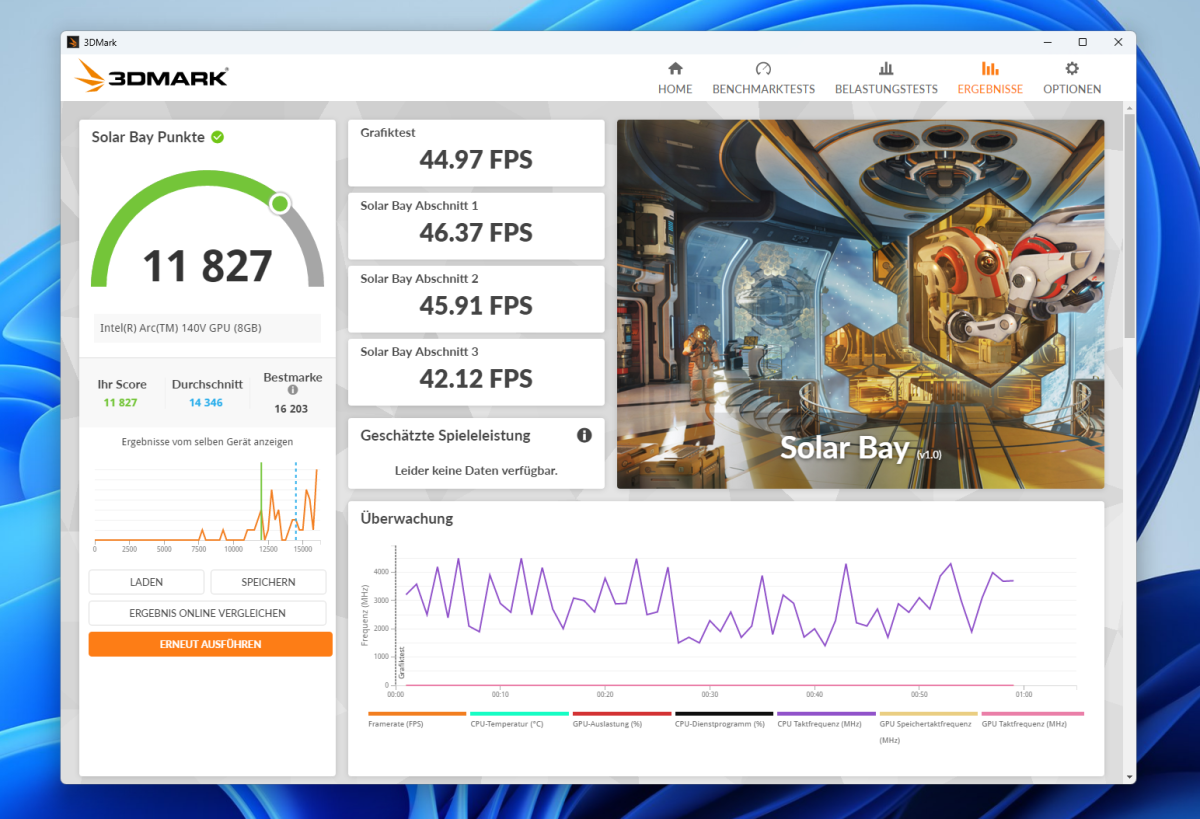The image size is (1200, 819).
Task: Click the scrollbar up arrow
Action: tap(1130, 107)
